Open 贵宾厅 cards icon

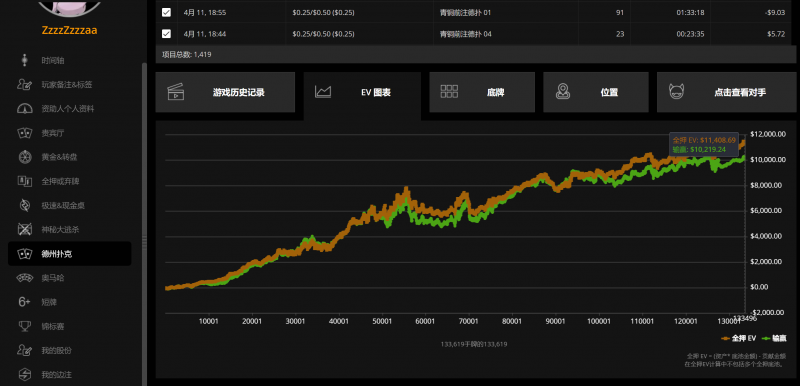coord(24,133)
